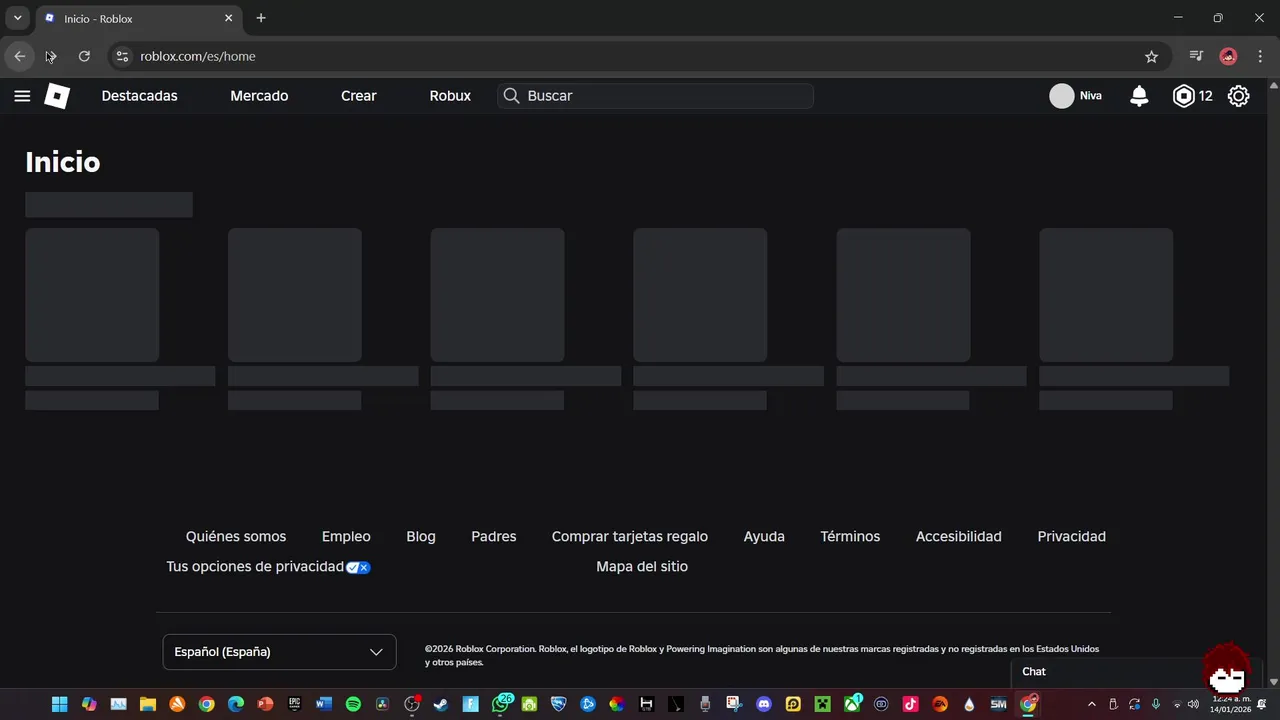Viewport: 1280px width, 720px height.
Task: Open Discord from the taskbar
Action: (x=764, y=704)
